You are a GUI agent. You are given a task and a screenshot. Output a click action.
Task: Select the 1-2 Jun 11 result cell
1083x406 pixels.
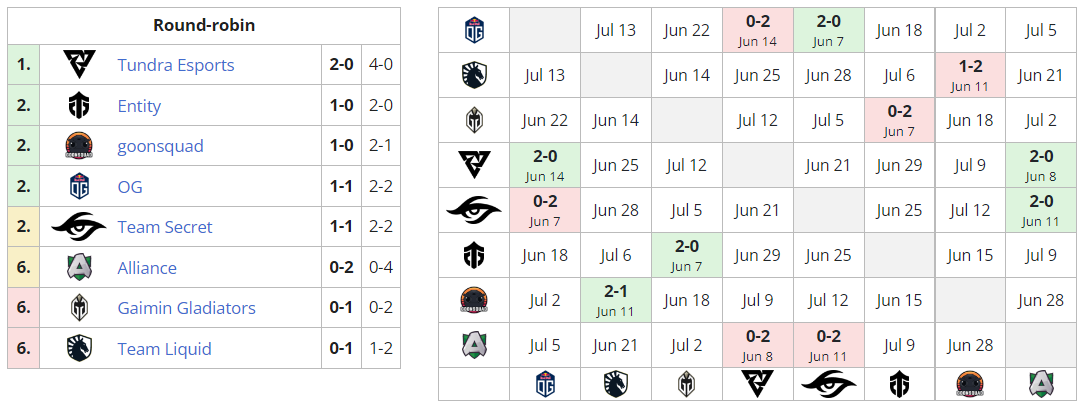tap(970, 75)
